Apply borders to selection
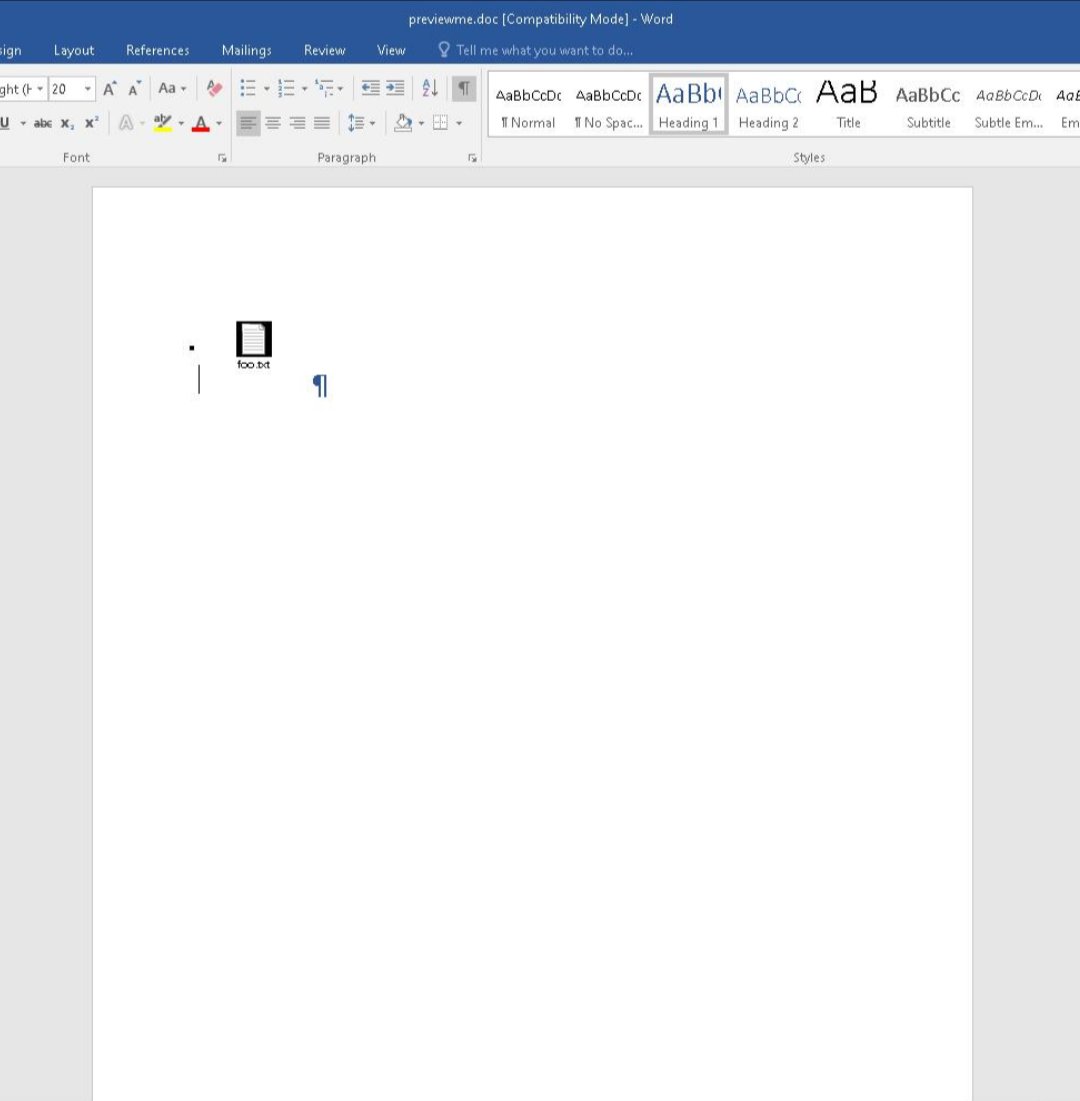 click(x=440, y=124)
